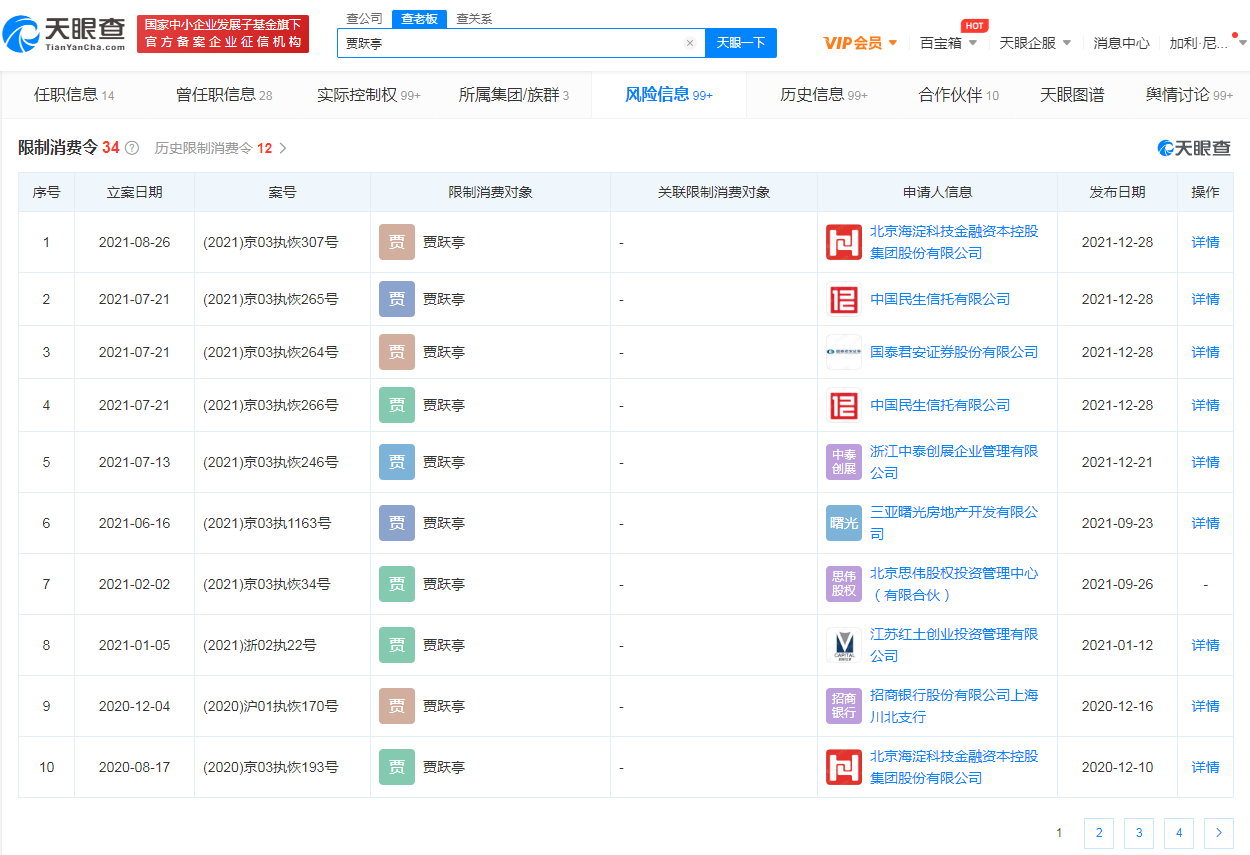
Task: Open 详情 for case 京03执恢265号
Action: (x=1206, y=299)
